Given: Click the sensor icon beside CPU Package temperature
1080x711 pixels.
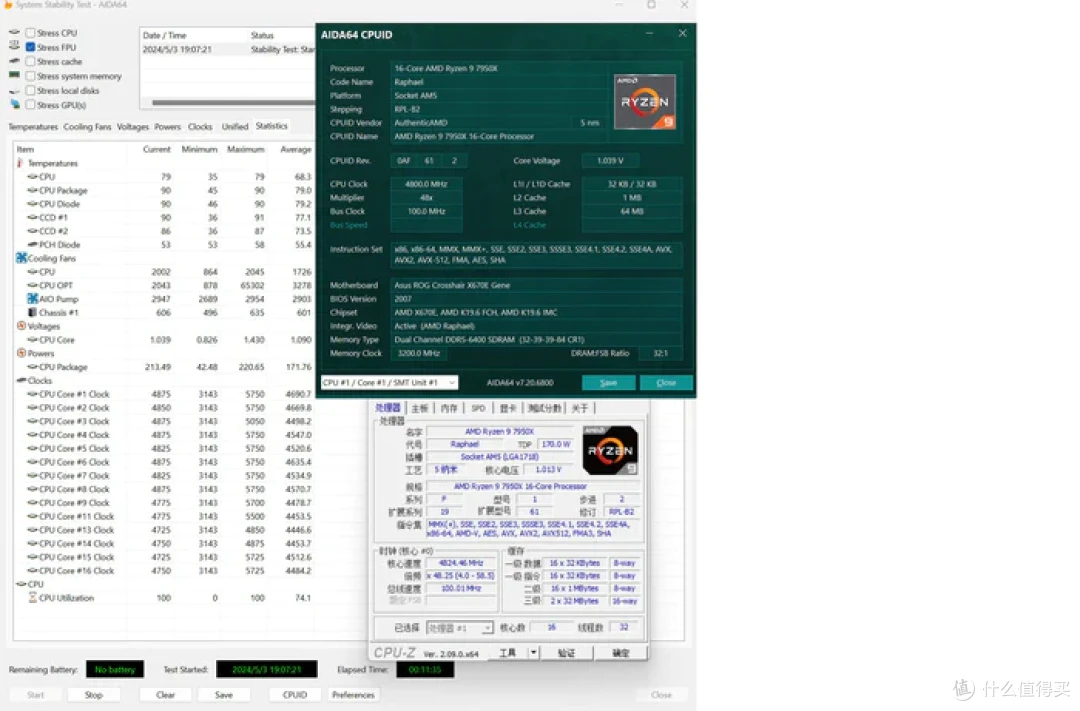Looking at the screenshot, I should pyautogui.click(x=32, y=190).
